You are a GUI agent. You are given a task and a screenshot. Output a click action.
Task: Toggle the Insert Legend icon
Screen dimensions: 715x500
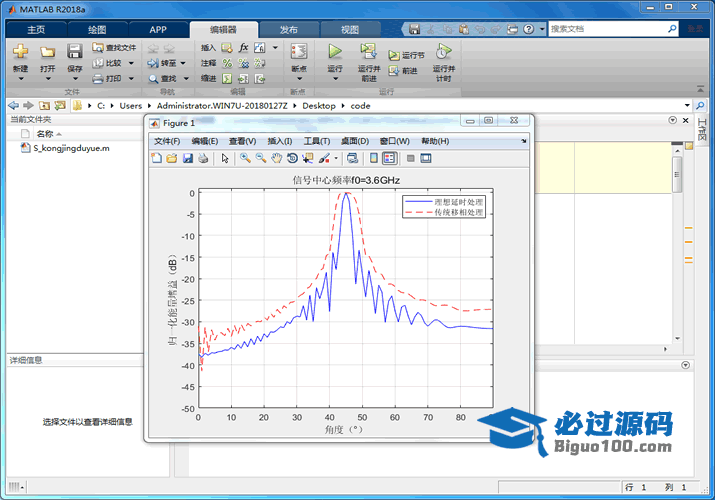[389, 158]
